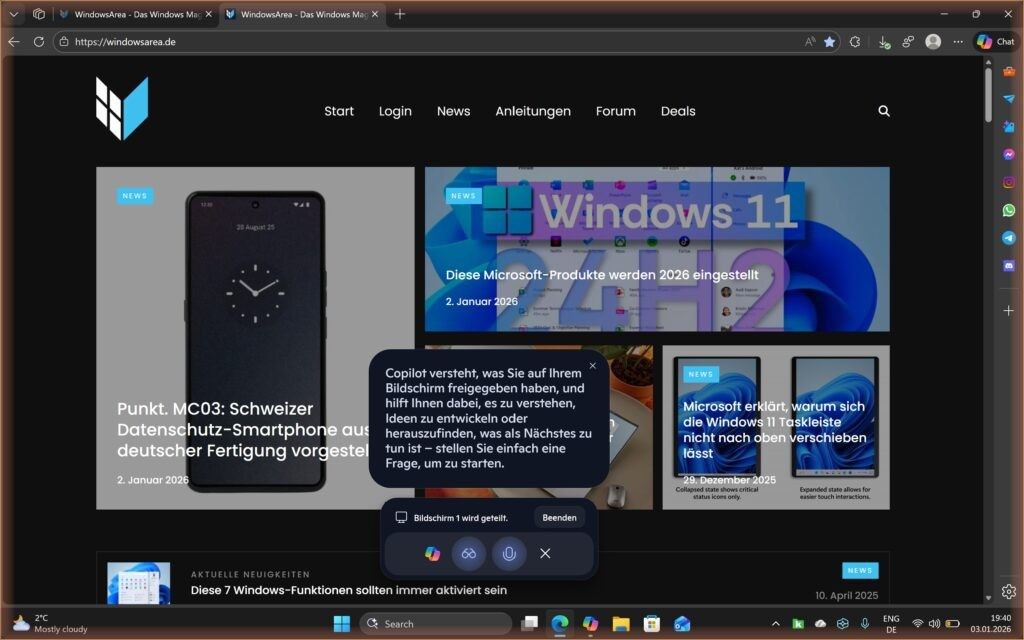Click Beenden to stop screen sharing
The width and height of the screenshot is (1024, 640).
559,517
